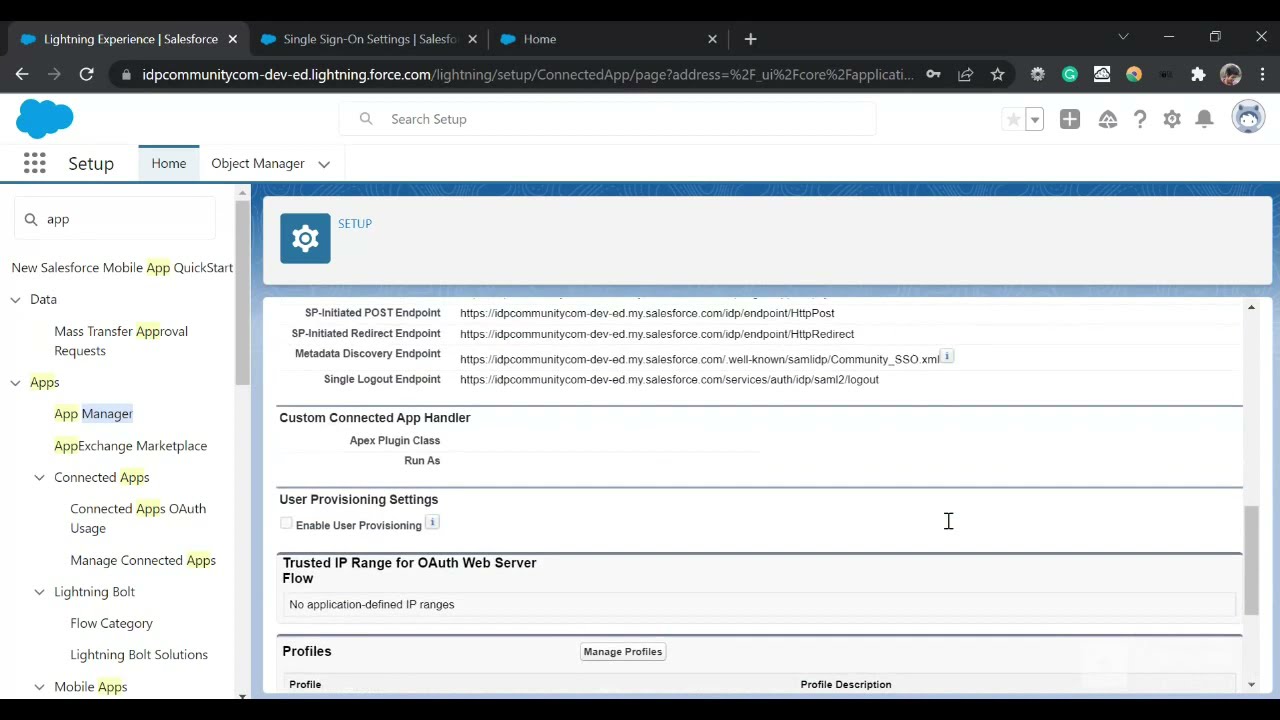Open Object Manager dropdown chevron
This screenshot has width=1280, height=720.
(324, 164)
